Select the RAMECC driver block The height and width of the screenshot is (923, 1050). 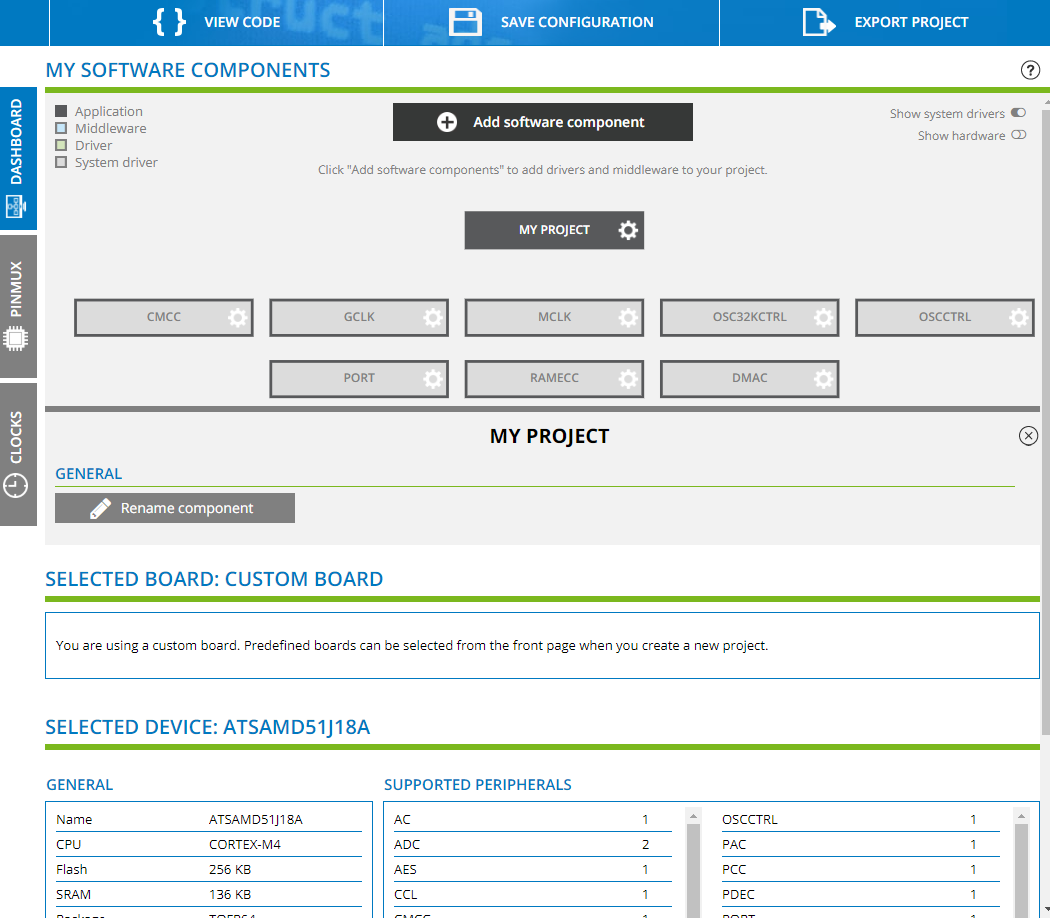(554, 379)
